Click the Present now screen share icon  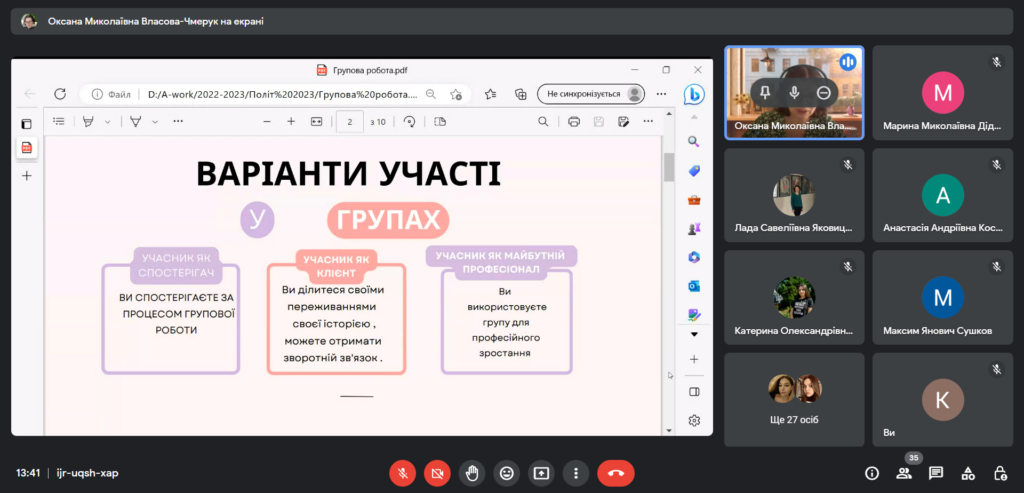541,472
